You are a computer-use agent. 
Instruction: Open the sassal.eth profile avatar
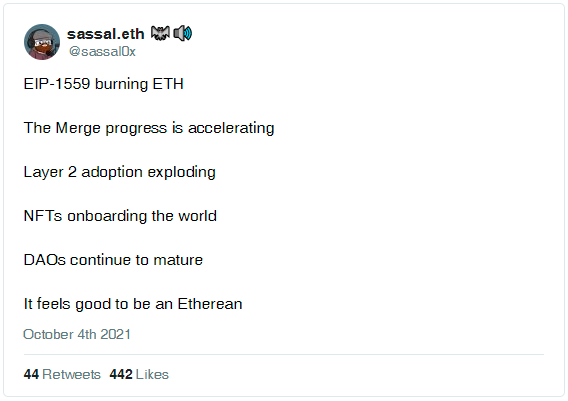pyautogui.click(x=42, y=42)
